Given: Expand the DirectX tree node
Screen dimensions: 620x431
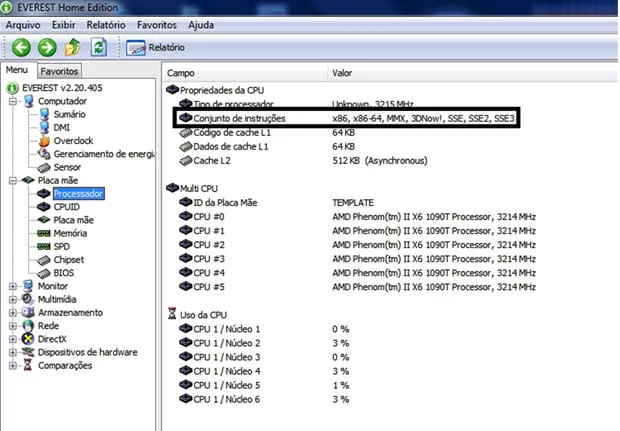Looking at the screenshot, I should [13, 339].
